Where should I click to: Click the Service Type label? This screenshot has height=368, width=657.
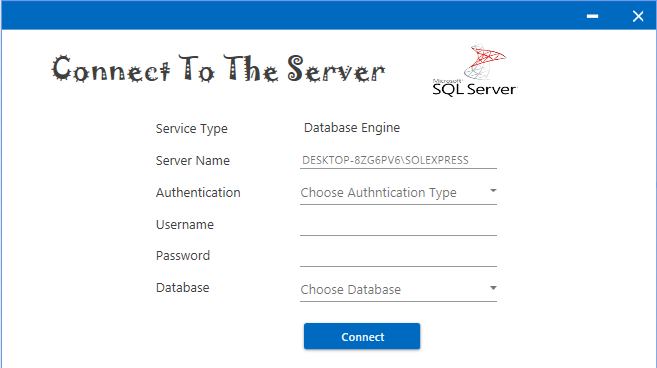pos(191,129)
